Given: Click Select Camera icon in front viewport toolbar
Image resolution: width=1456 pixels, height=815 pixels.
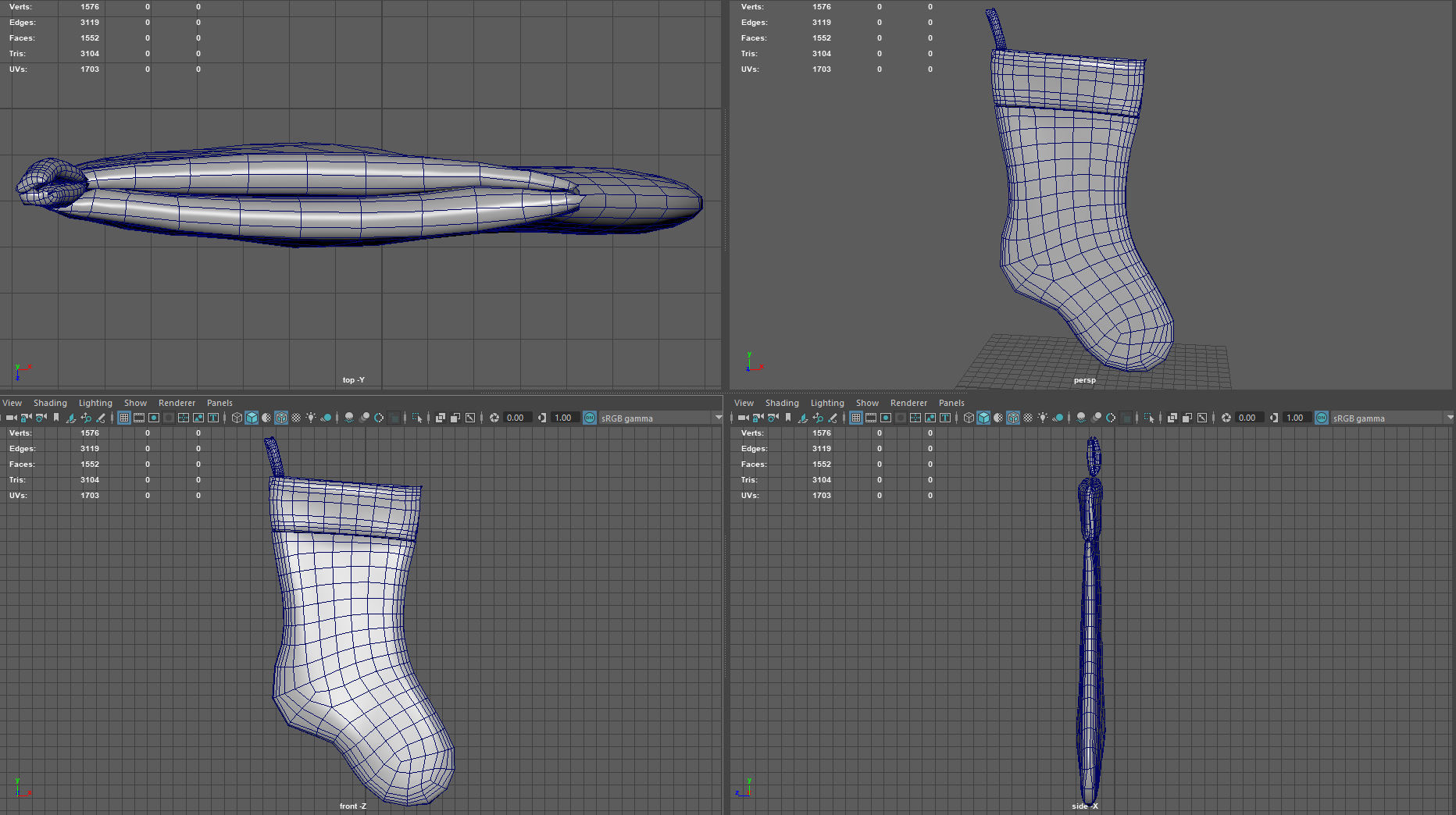Looking at the screenshot, I should (11, 418).
